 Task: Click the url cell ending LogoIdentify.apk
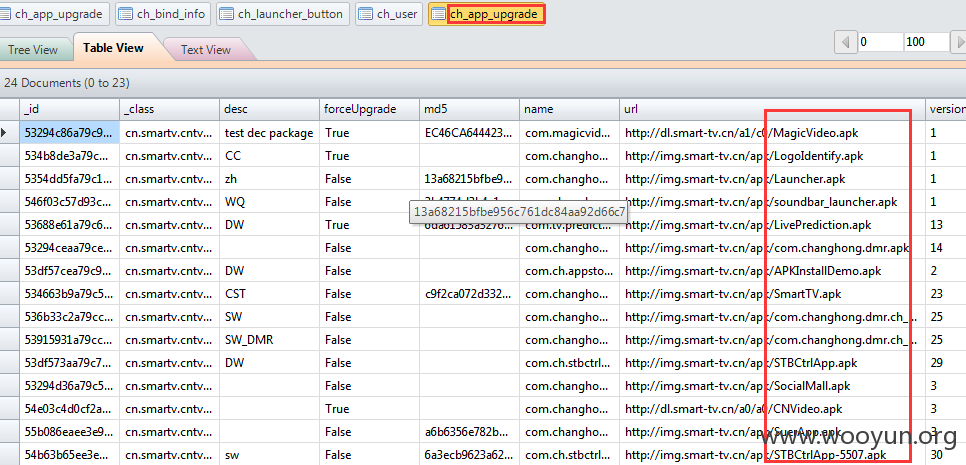tap(773, 156)
